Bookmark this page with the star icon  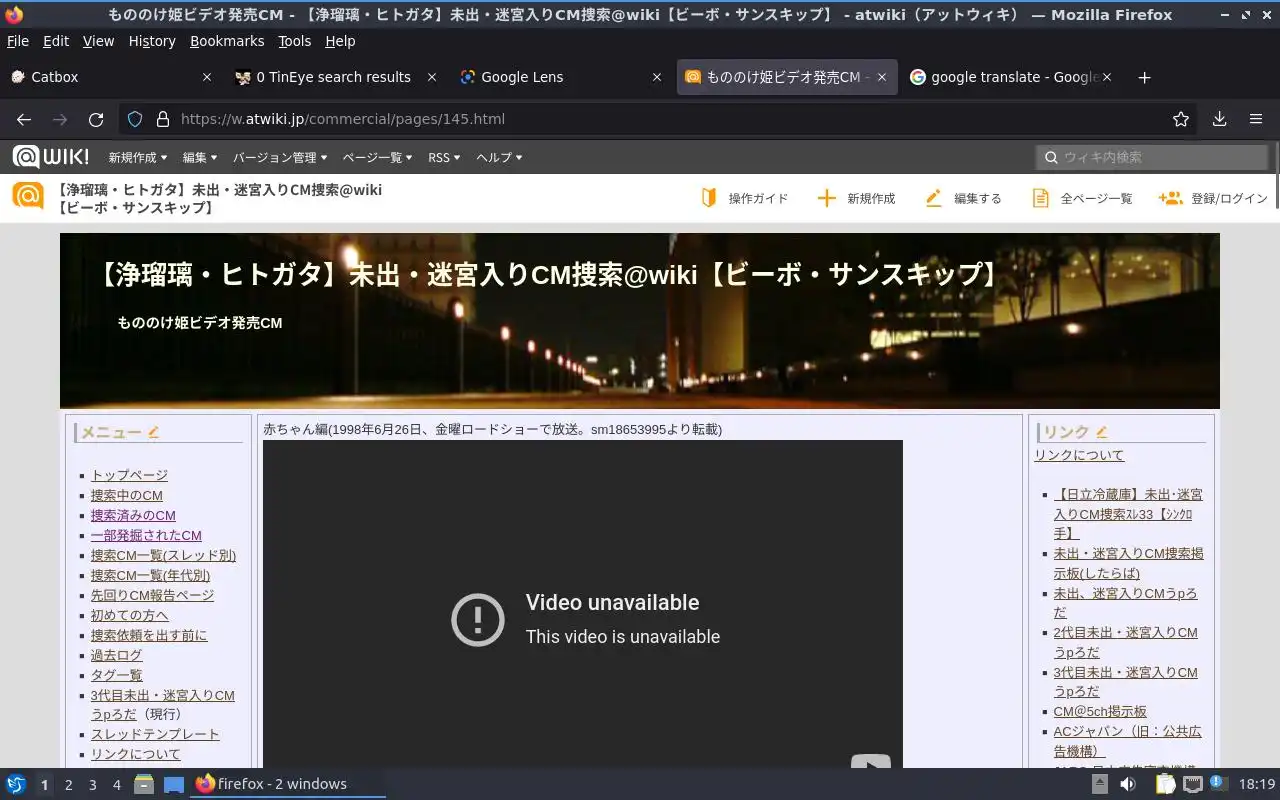tap(1181, 119)
